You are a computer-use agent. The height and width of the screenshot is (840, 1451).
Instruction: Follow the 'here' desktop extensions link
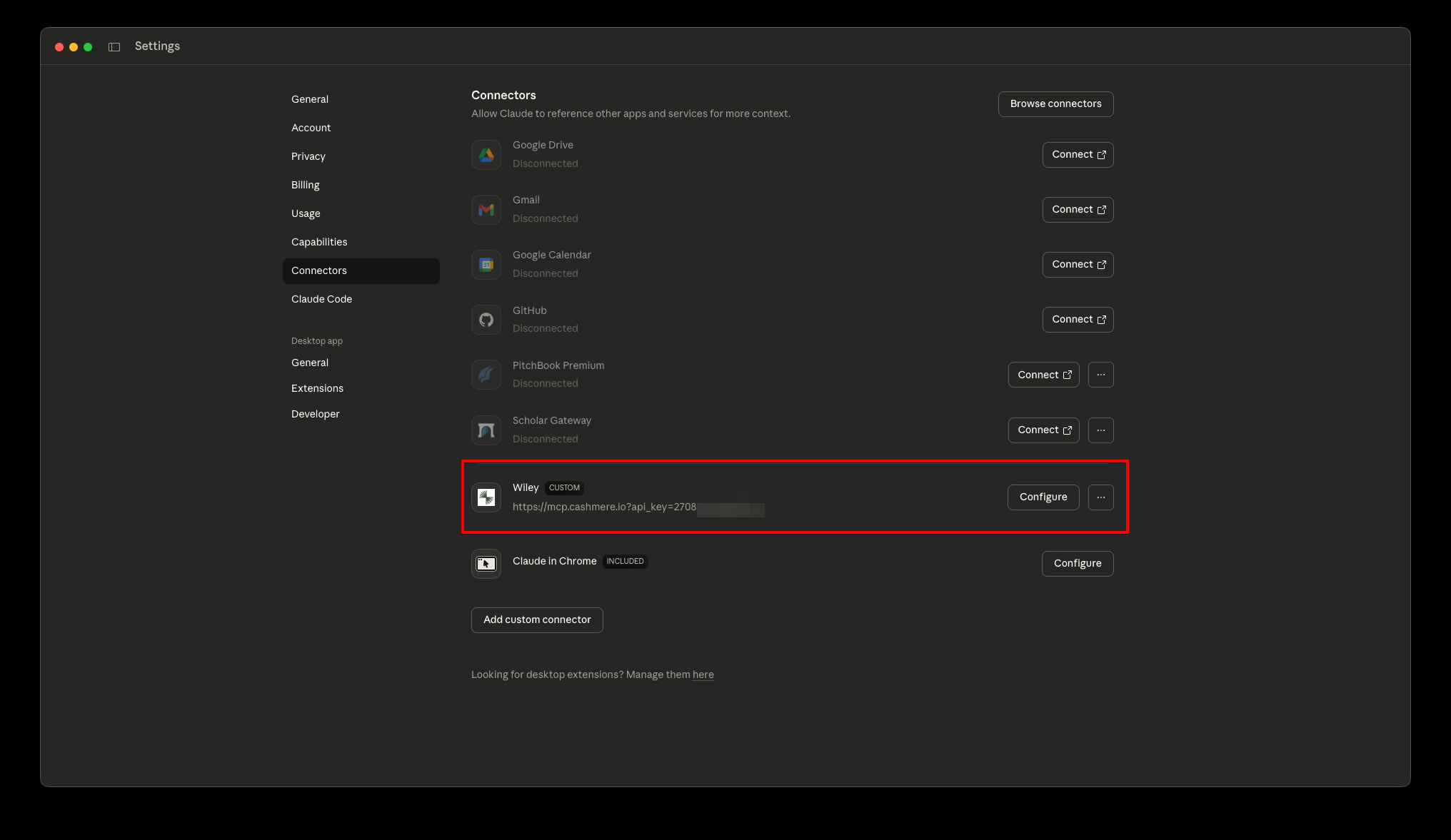703,675
